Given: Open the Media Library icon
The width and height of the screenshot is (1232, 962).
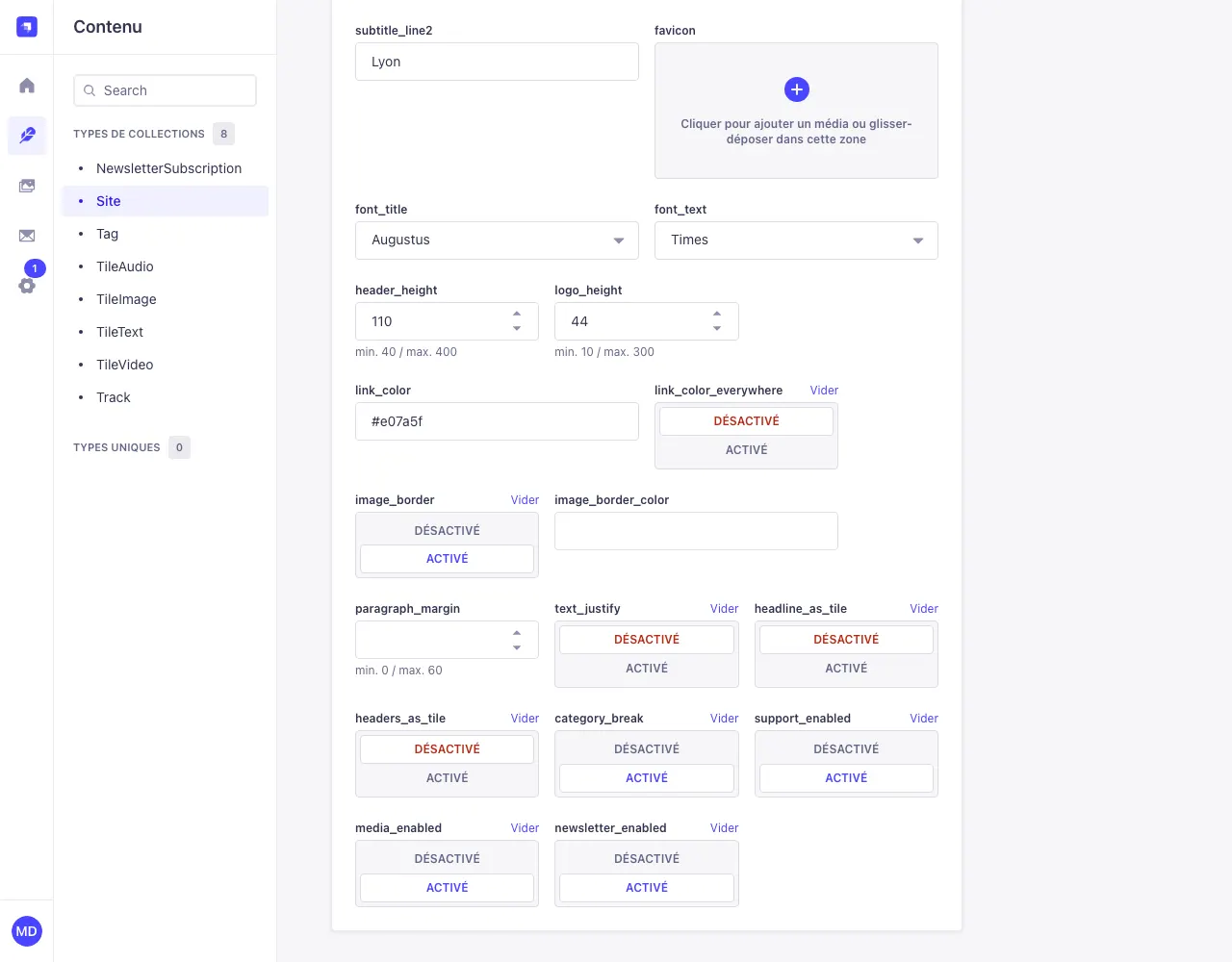Looking at the screenshot, I should pos(27,186).
